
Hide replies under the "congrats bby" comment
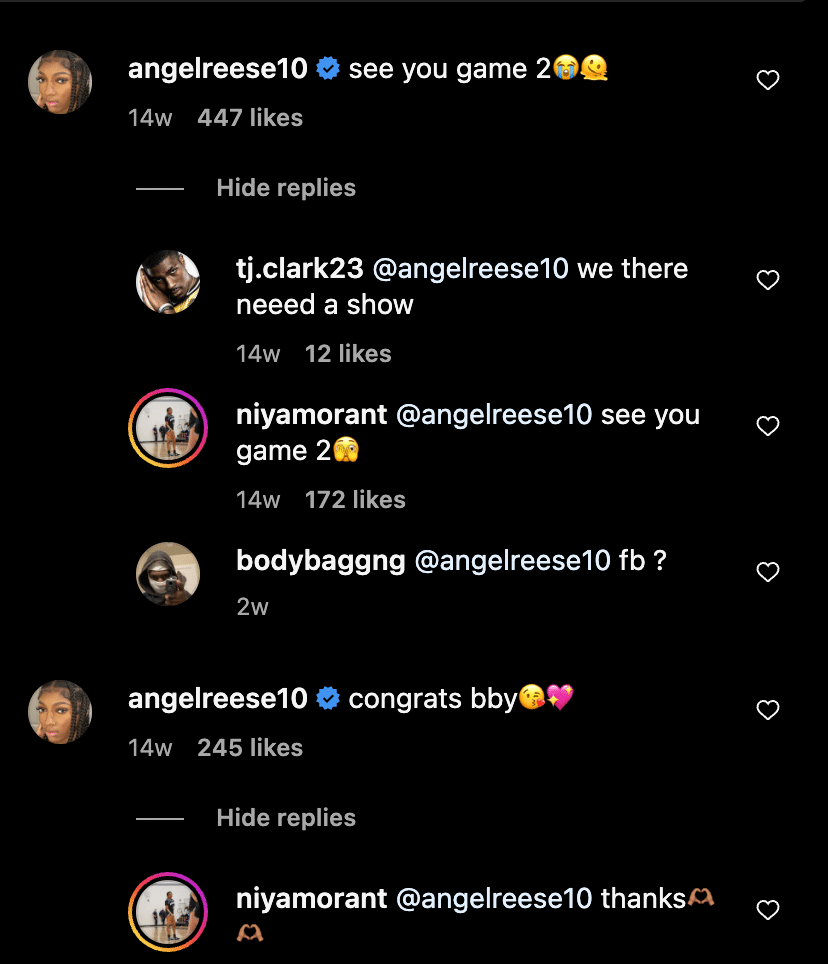(x=286, y=818)
